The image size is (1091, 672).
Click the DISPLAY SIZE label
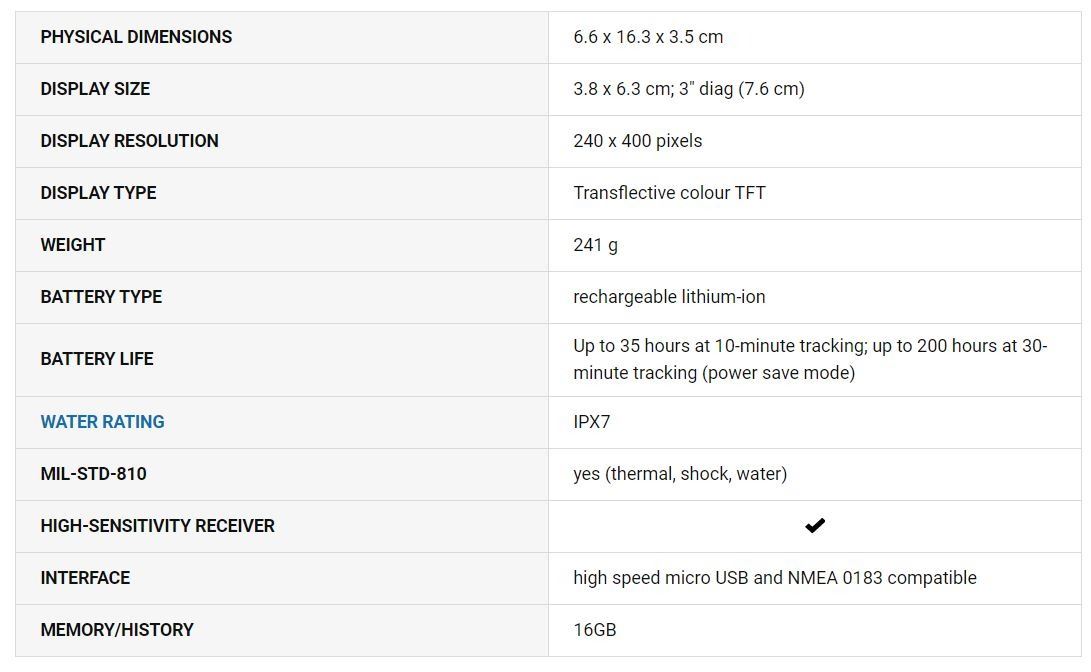click(95, 89)
